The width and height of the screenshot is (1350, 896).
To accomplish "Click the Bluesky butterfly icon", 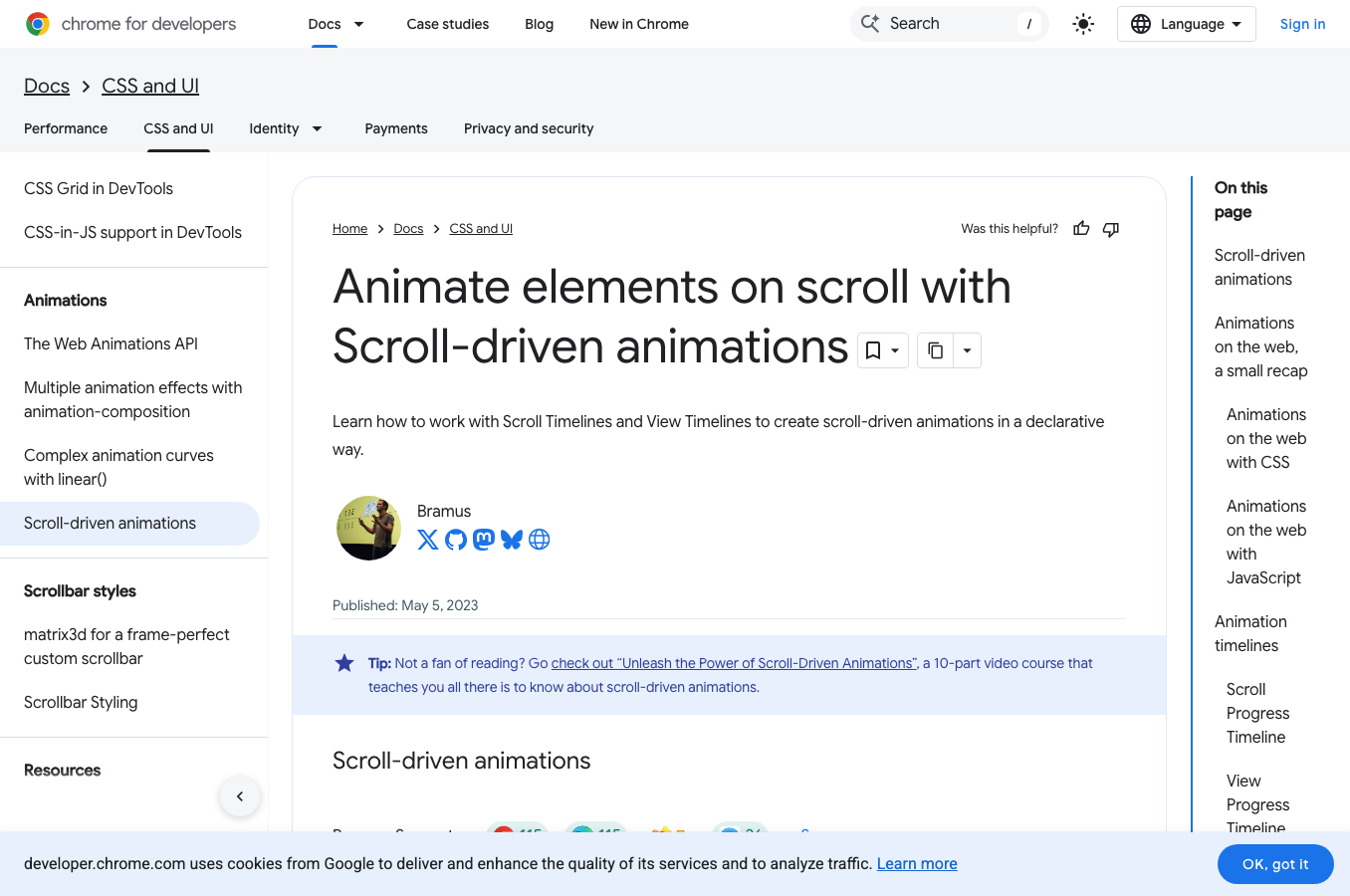I will pyautogui.click(x=511, y=540).
